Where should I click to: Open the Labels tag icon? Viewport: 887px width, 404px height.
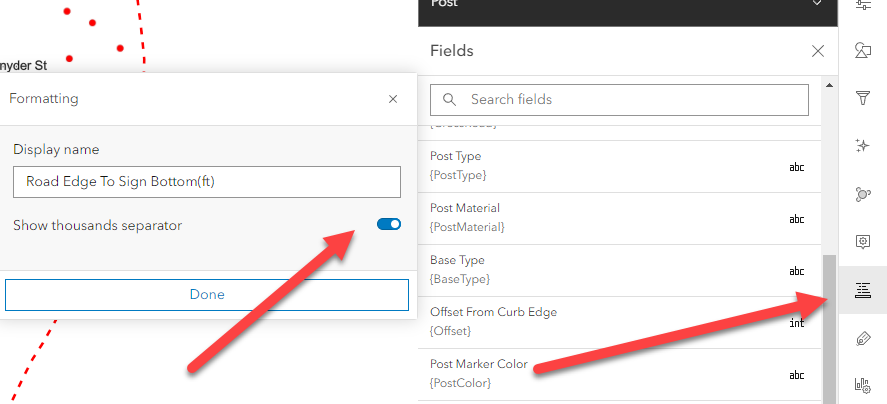[x=863, y=339]
